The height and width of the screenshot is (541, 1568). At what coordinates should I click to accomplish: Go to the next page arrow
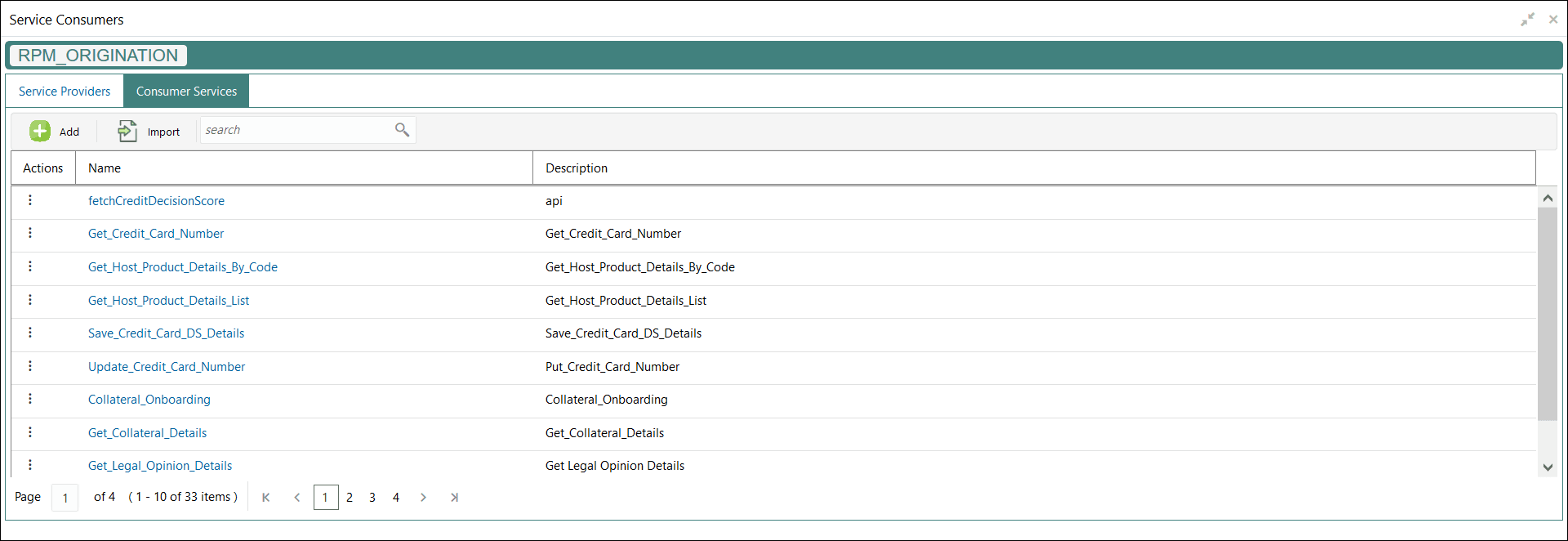(423, 497)
